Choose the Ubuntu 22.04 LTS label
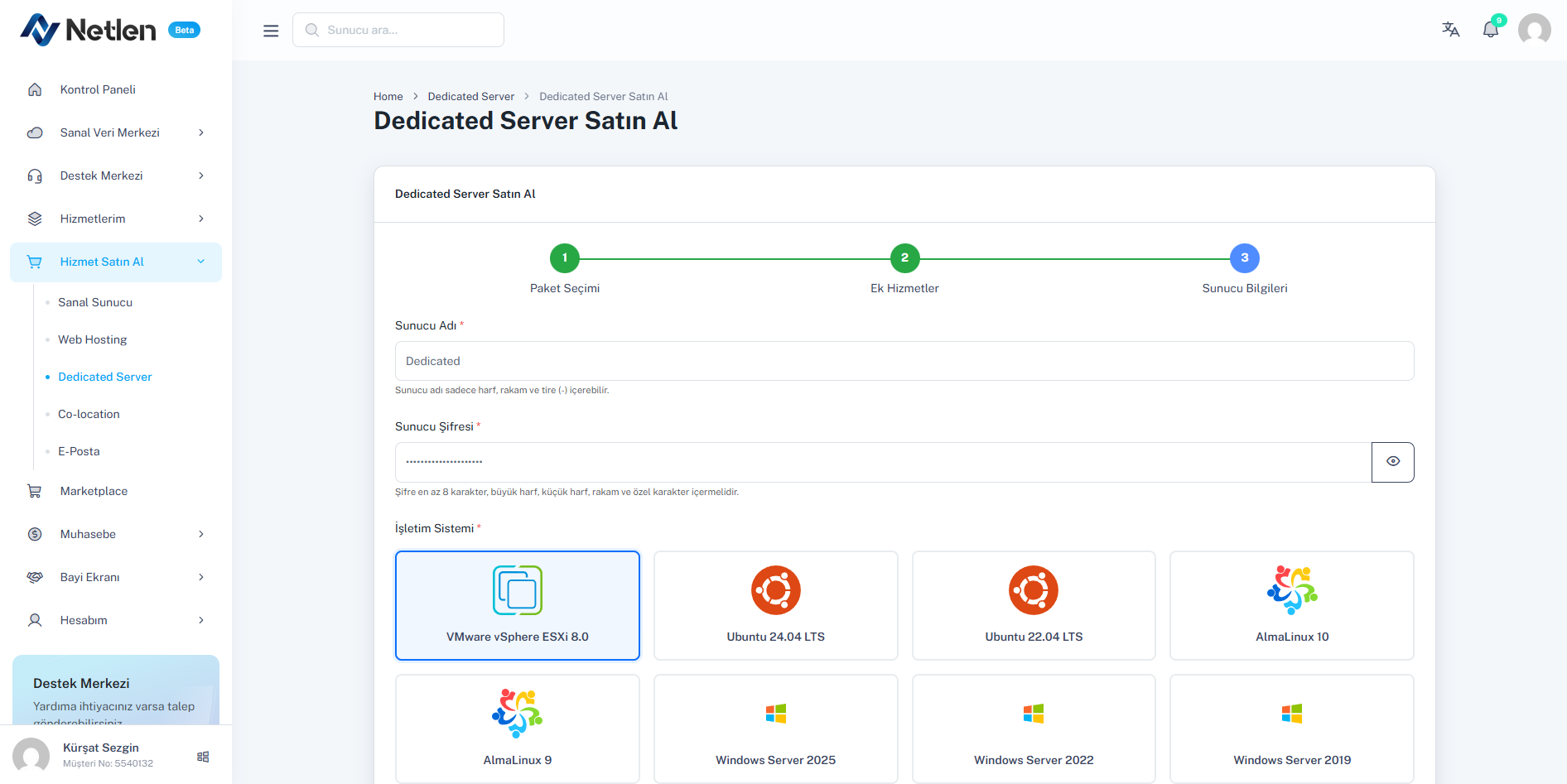The height and width of the screenshot is (784, 1567). click(x=1034, y=637)
